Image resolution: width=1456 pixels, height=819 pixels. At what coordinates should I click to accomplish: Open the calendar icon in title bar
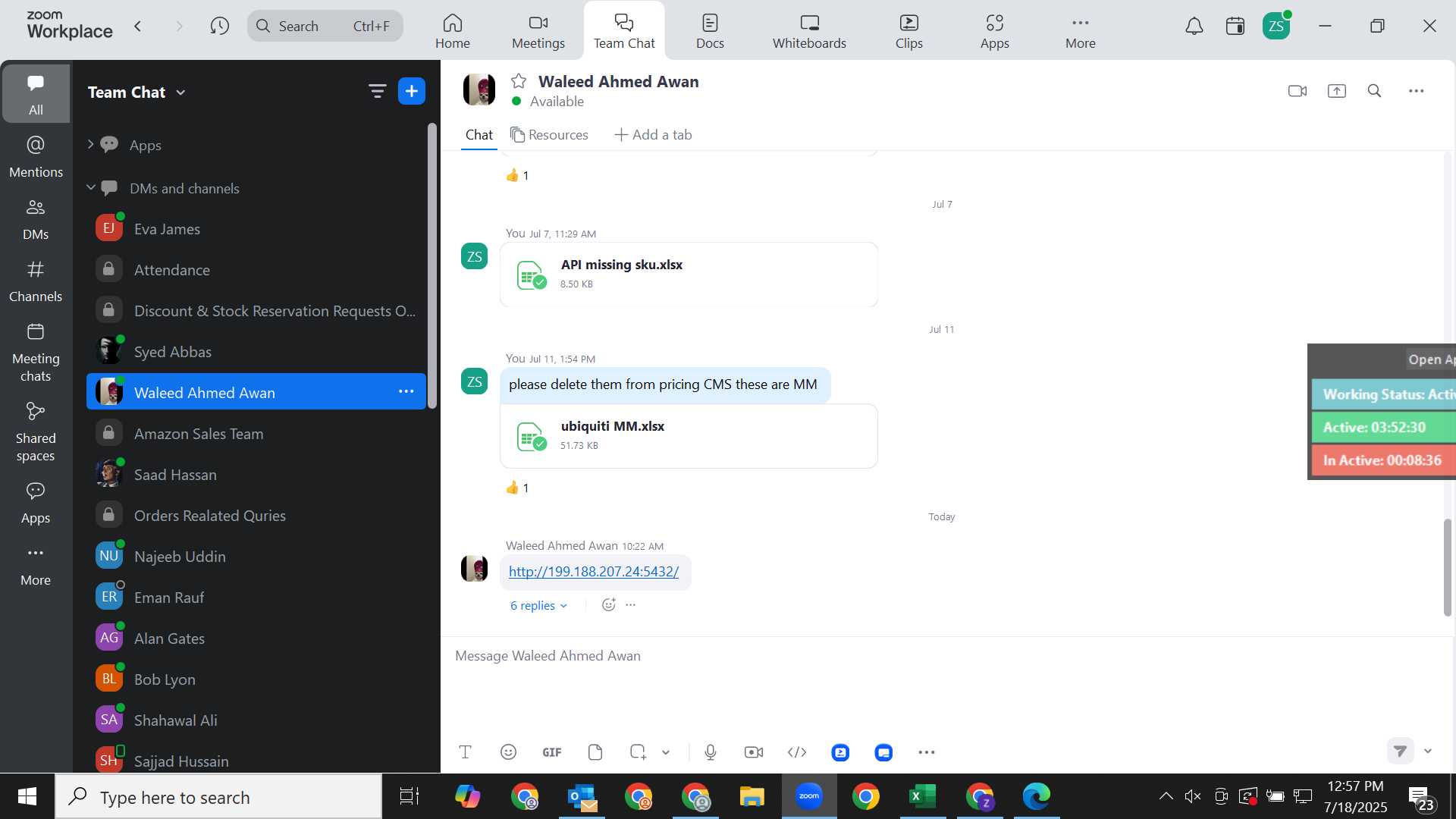(x=1235, y=27)
